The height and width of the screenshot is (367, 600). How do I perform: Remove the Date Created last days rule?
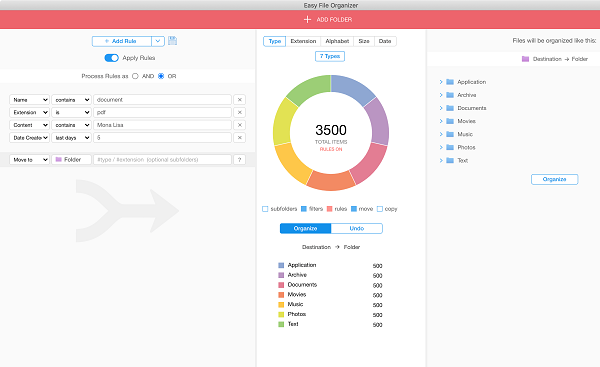point(240,137)
